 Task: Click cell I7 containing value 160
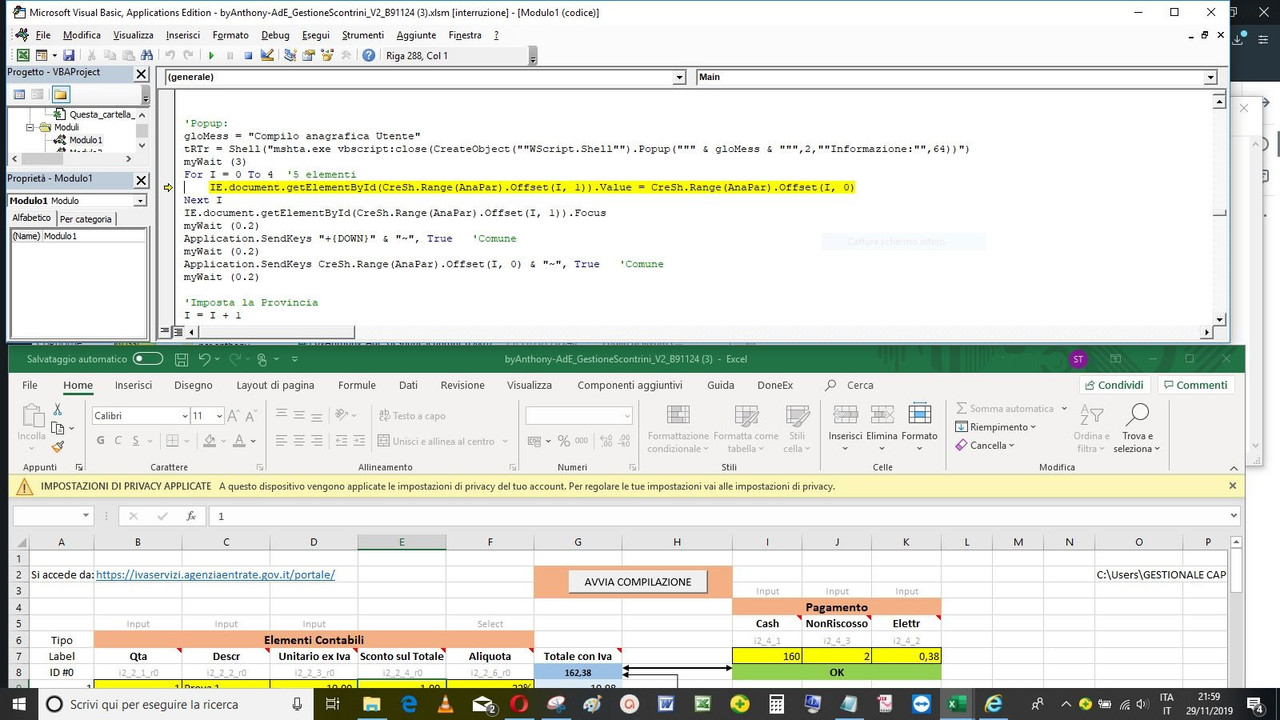click(766, 656)
